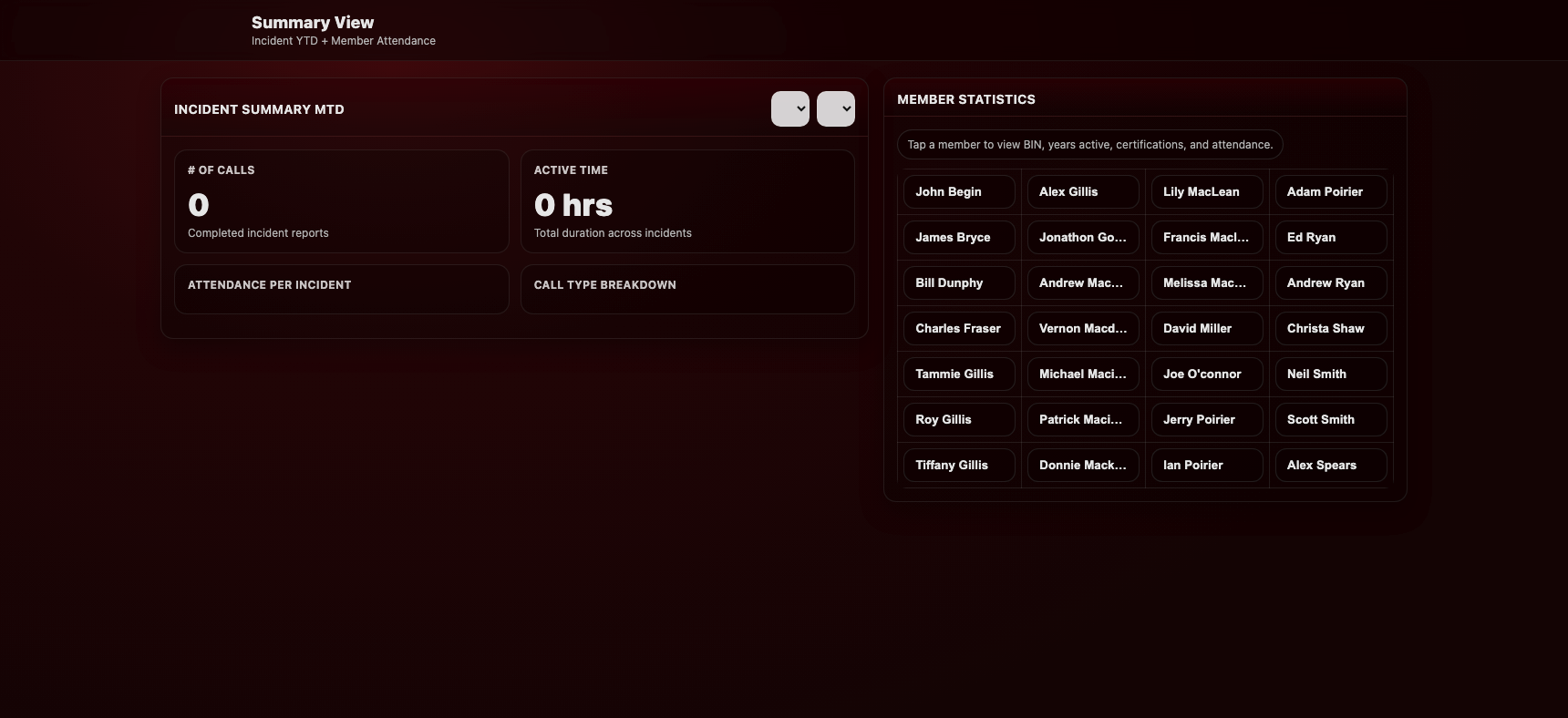Click the Alex Spears member button
Screen dimensions: 1568x718
tap(1330, 466)
